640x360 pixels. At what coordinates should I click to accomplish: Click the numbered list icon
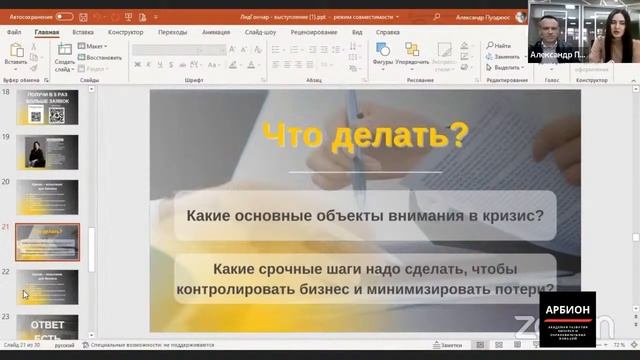pyautogui.click(x=294, y=50)
